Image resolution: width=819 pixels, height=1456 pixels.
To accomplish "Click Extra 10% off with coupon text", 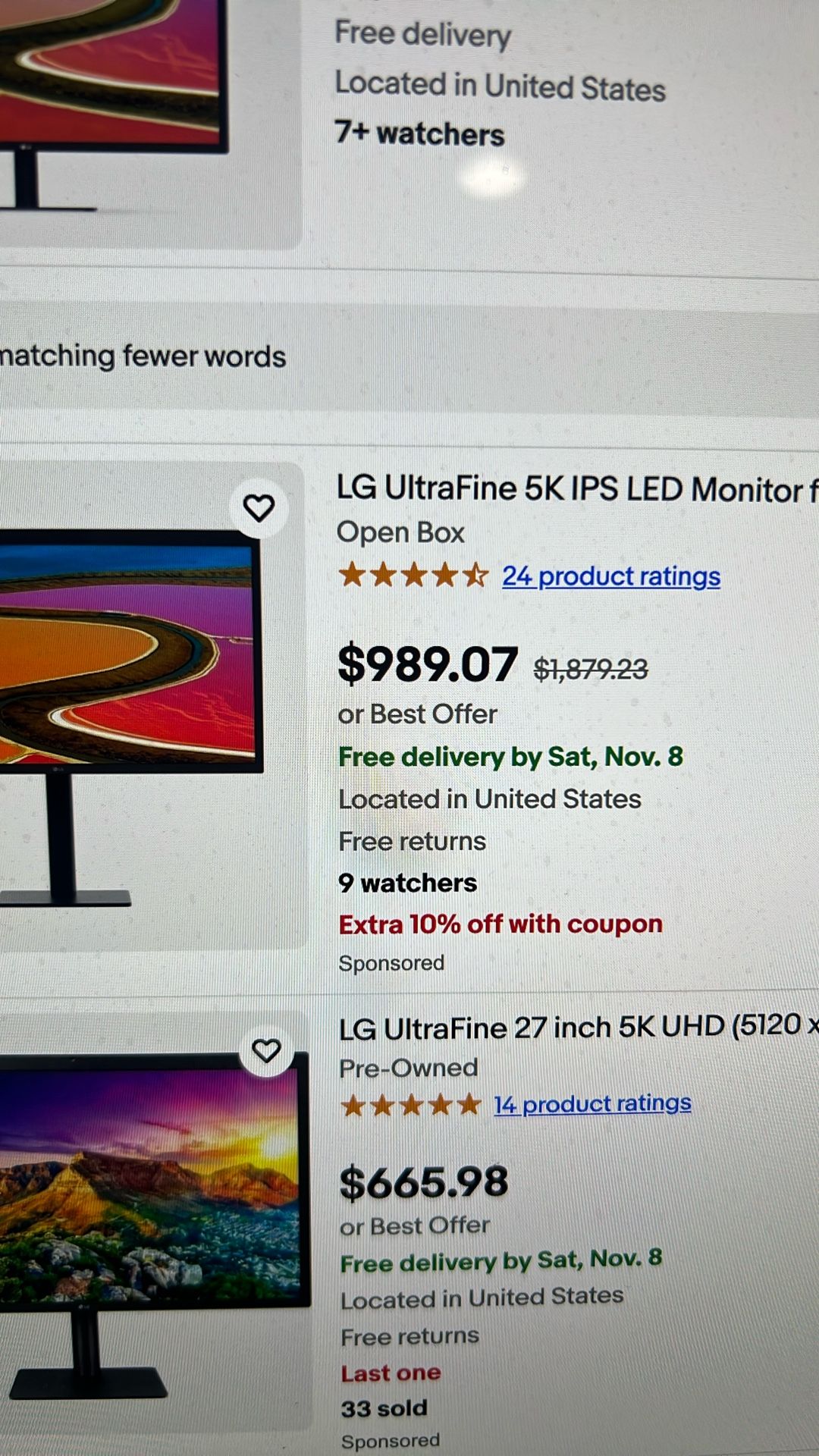I will click(500, 924).
